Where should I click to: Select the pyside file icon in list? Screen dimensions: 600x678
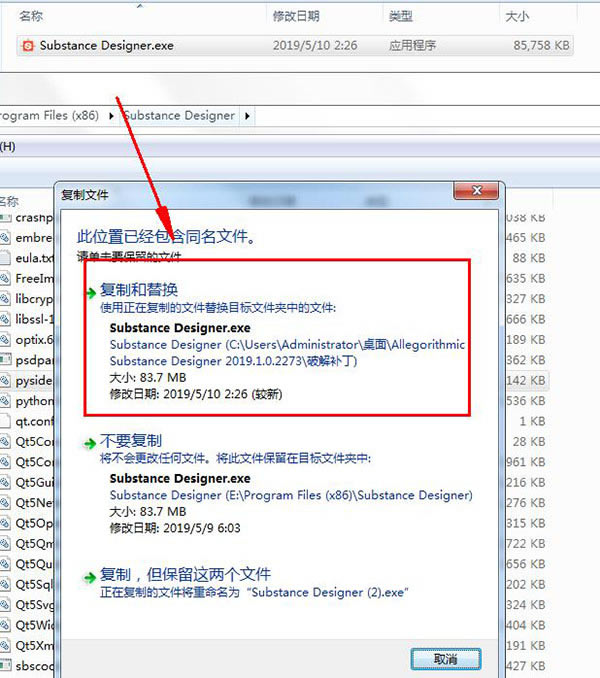pyautogui.click(x=4, y=381)
